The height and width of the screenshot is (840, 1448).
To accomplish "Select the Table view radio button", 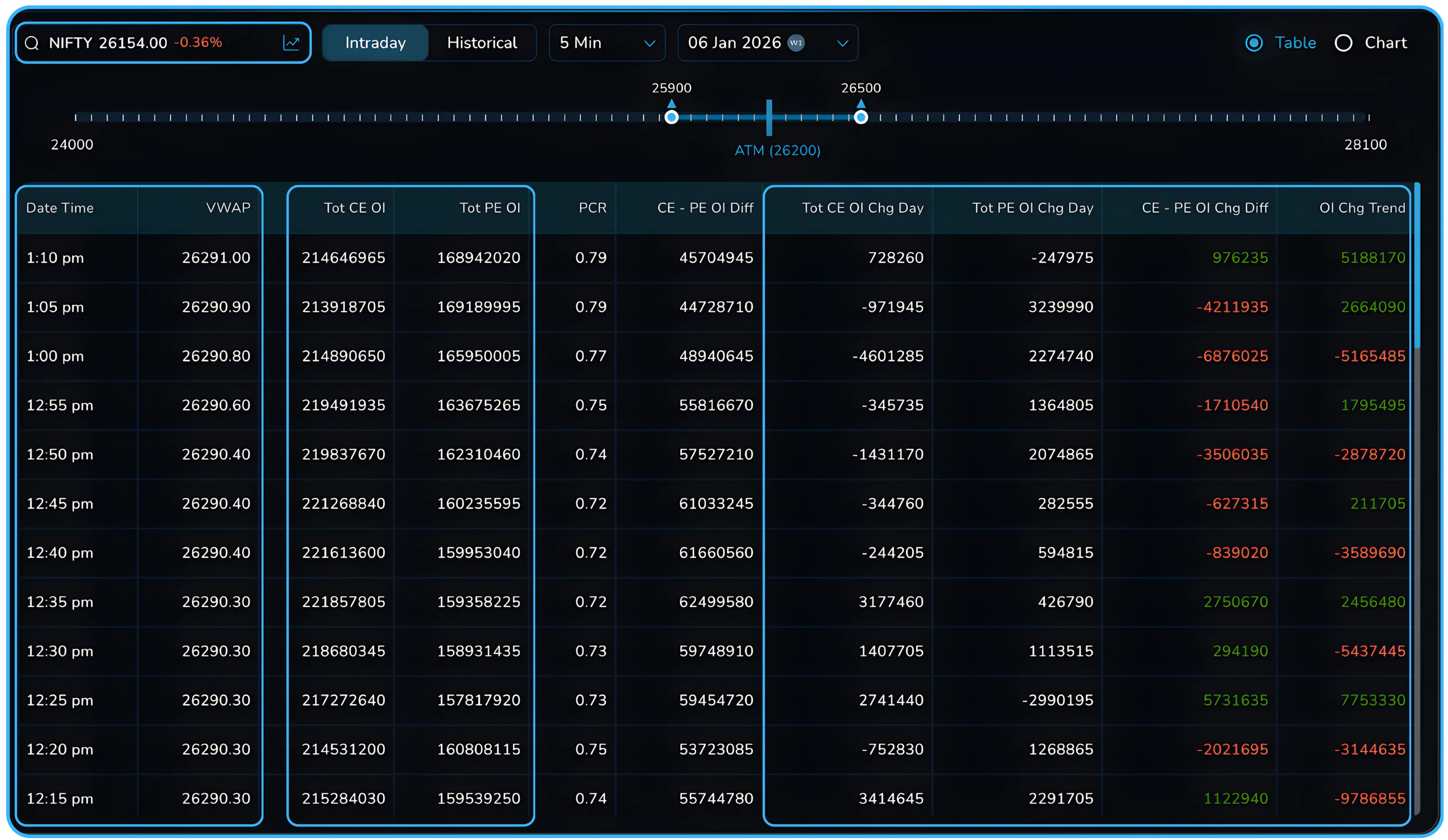I will pyautogui.click(x=1254, y=43).
